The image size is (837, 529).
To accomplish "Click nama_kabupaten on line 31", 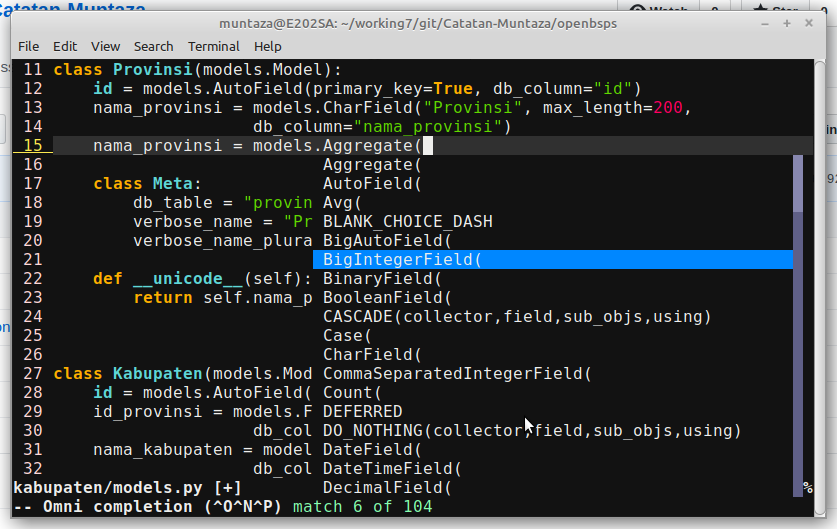I will pyautogui.click(x=163, y=449).
